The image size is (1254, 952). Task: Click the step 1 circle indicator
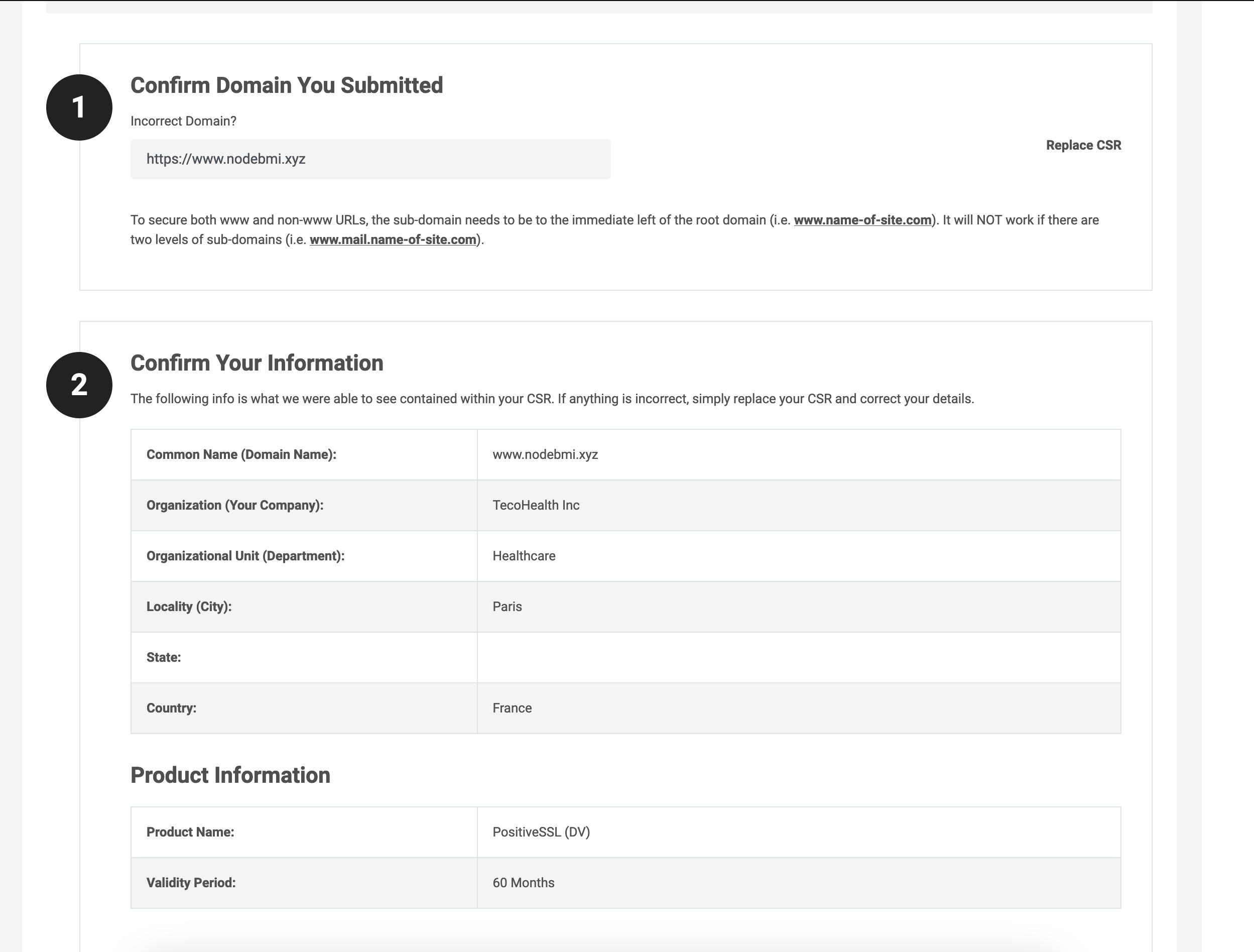click(x=79, y=106)
